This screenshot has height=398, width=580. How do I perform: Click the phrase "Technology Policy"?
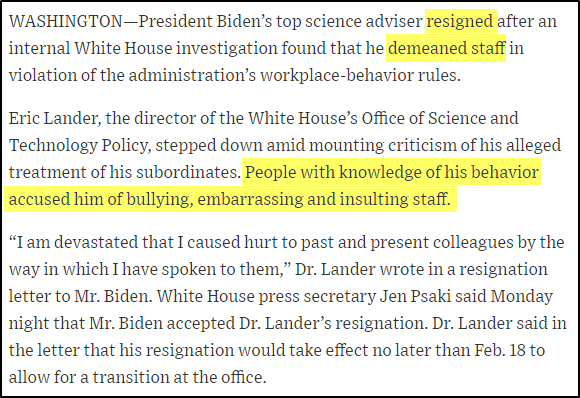78,145
